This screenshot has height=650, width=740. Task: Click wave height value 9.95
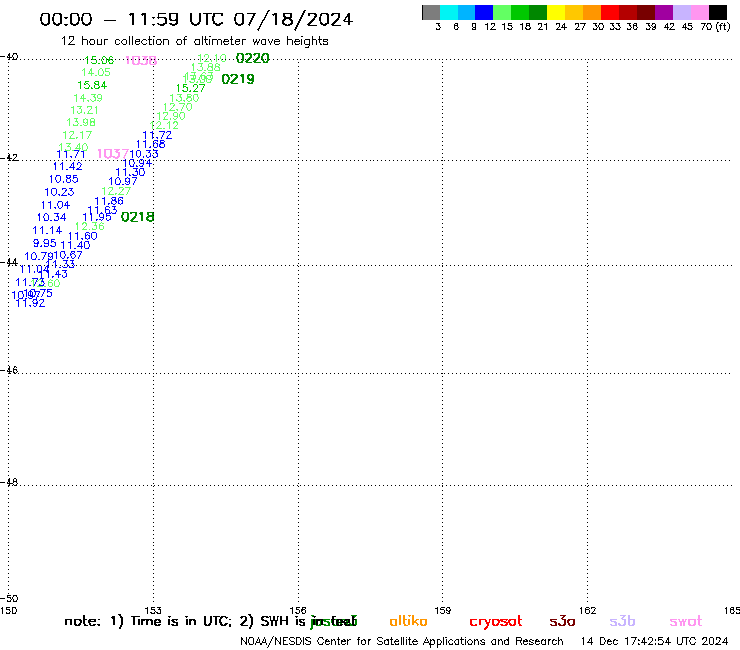(x=44, y=243)
